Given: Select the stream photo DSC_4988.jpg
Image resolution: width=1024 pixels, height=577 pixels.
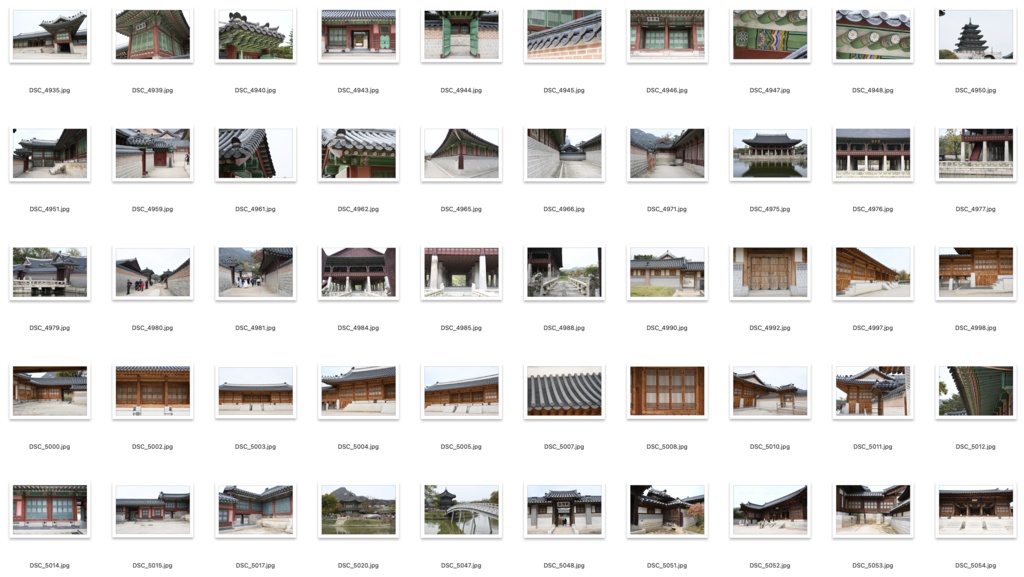Looking at the screenshot, I should point(563,272).
